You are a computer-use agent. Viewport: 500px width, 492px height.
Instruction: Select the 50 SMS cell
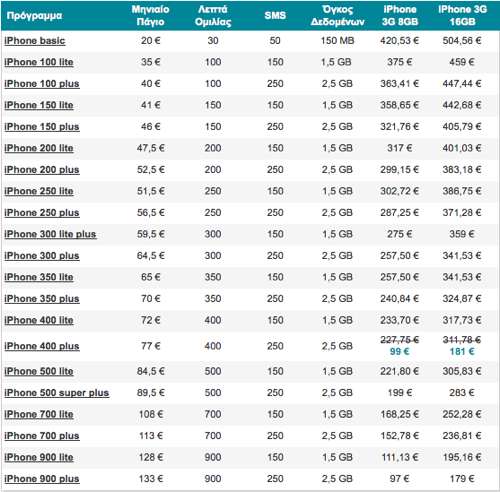click(x=275, y=41)
